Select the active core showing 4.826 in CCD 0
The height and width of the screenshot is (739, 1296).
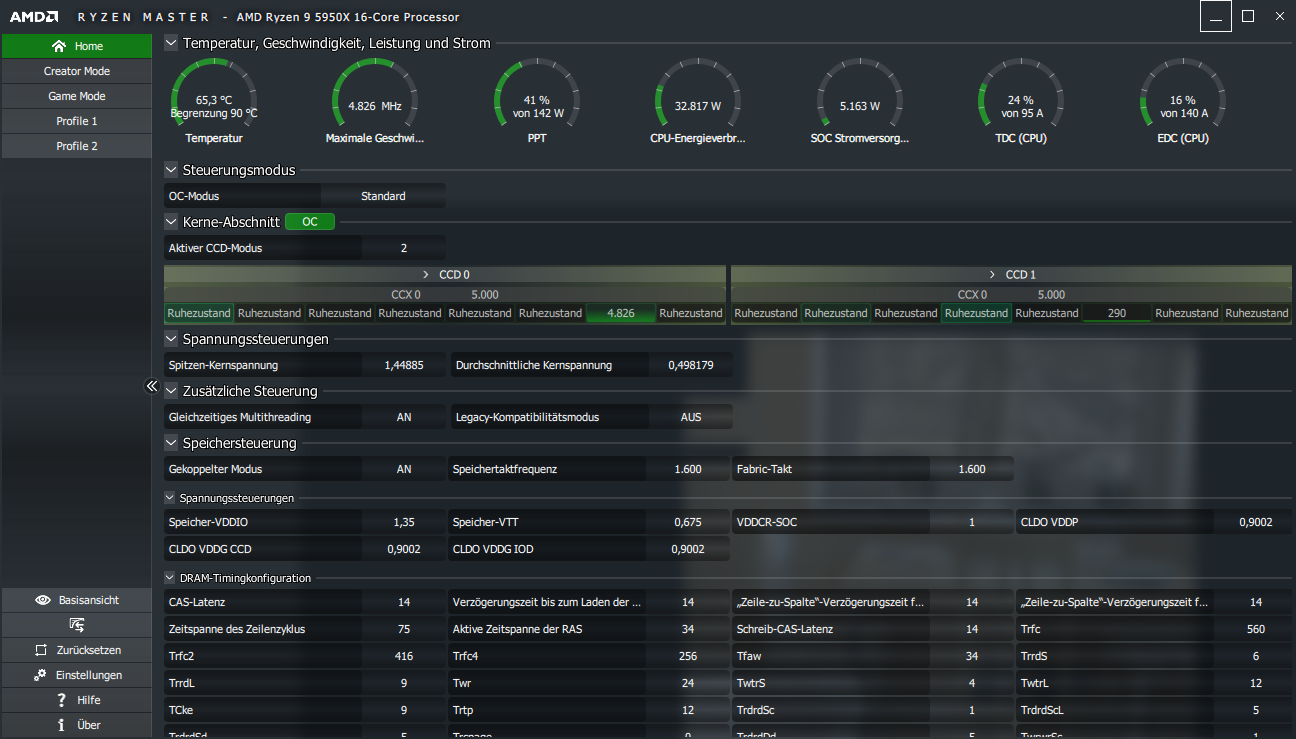click(x=621, y=313)
